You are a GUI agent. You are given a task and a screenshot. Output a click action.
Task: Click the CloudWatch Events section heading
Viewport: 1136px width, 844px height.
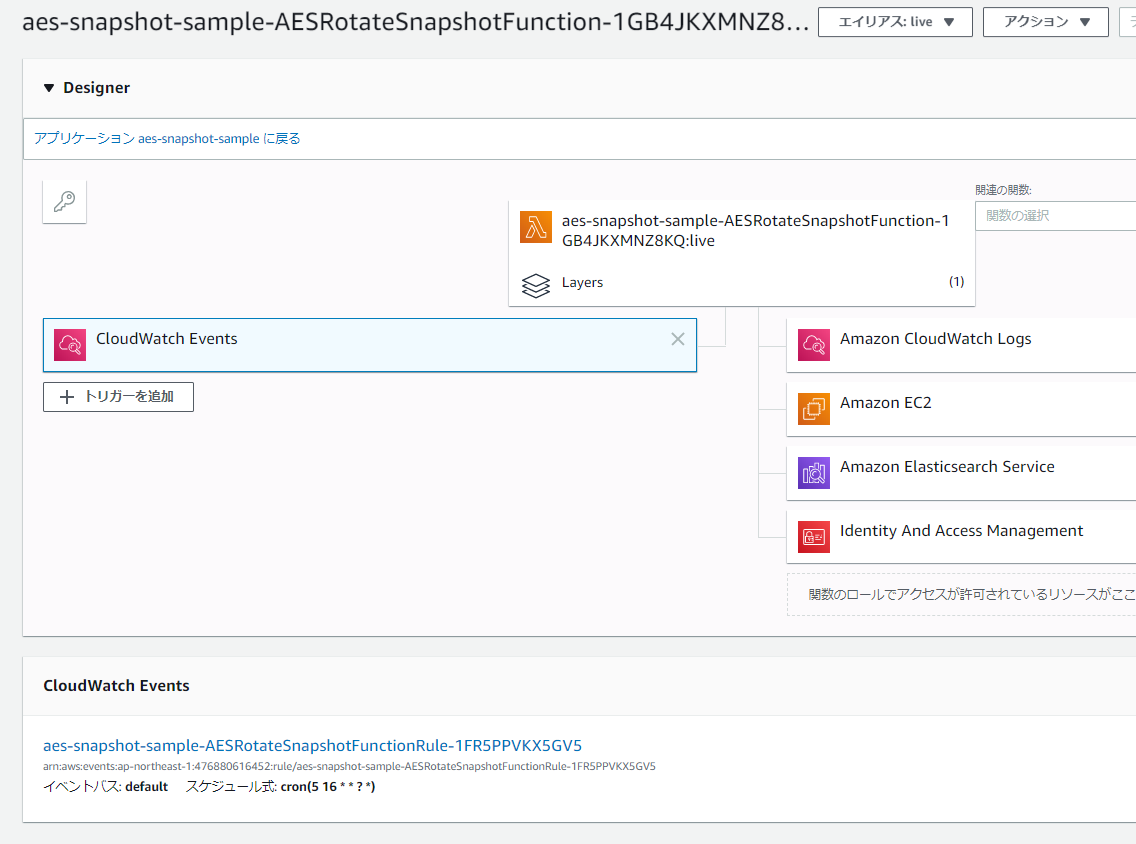pyautogui.click(x=116, y=685)
